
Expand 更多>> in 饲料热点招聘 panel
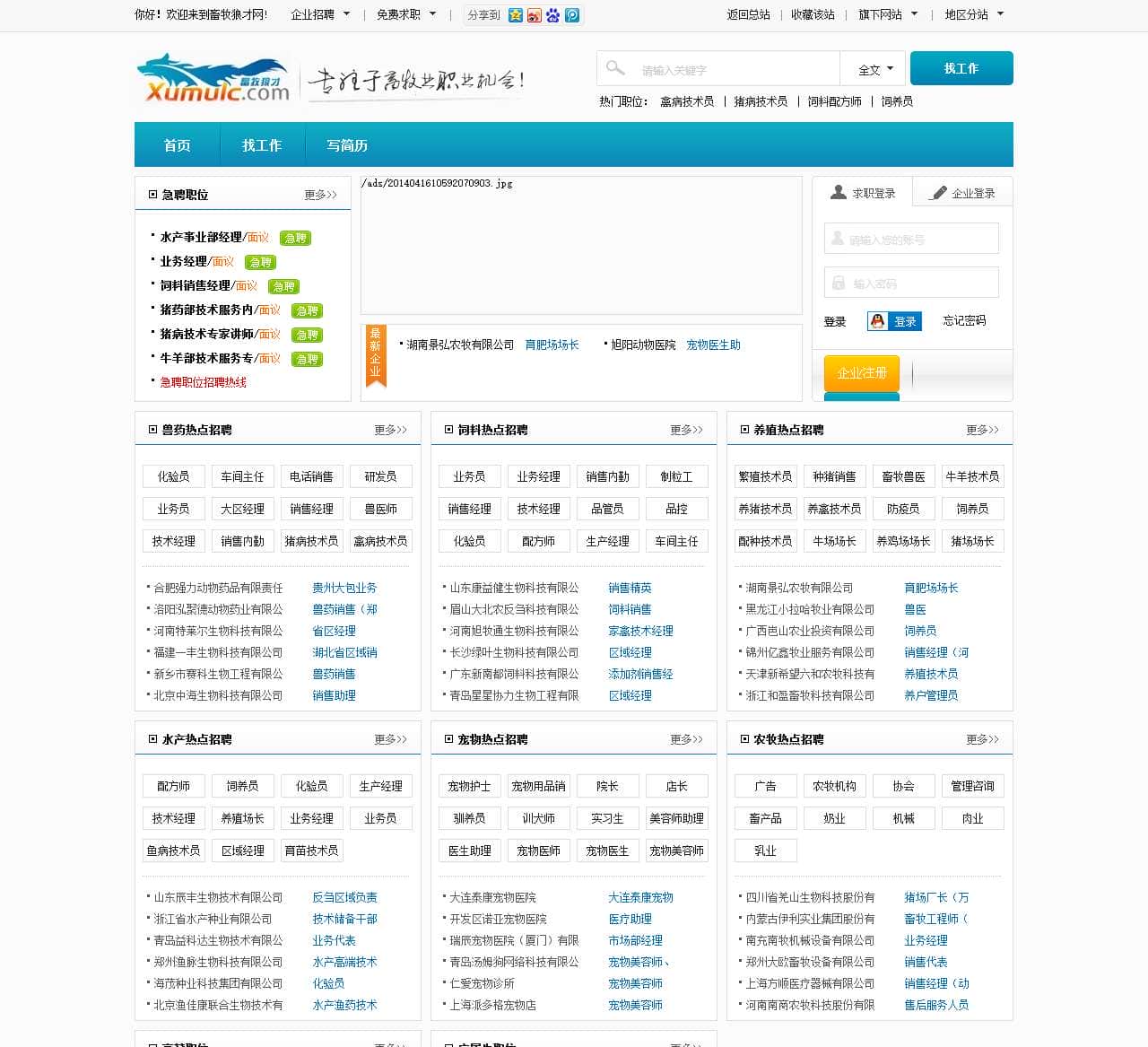(x=687, y=430)
